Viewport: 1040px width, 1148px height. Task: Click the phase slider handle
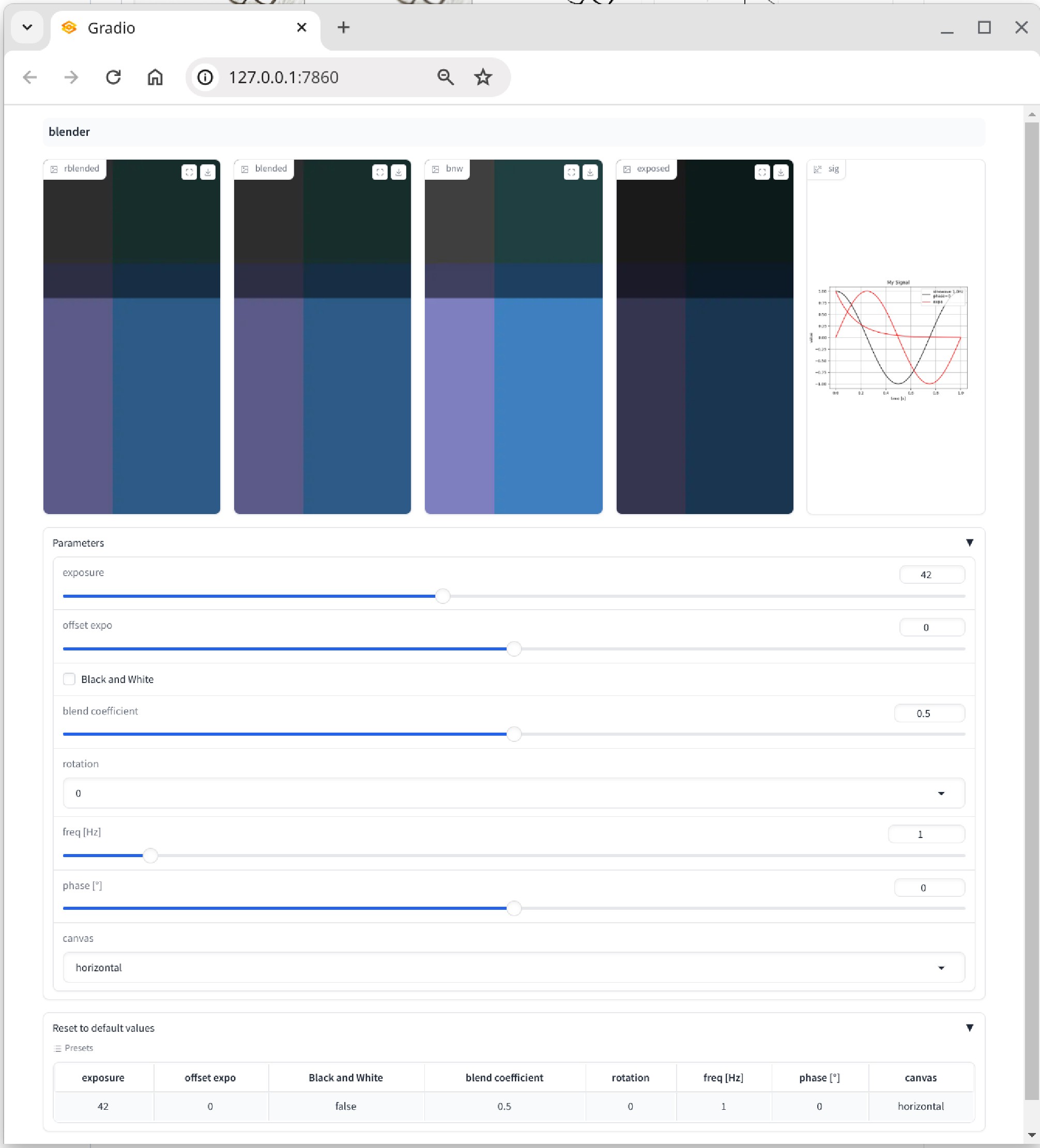(514, 908)
